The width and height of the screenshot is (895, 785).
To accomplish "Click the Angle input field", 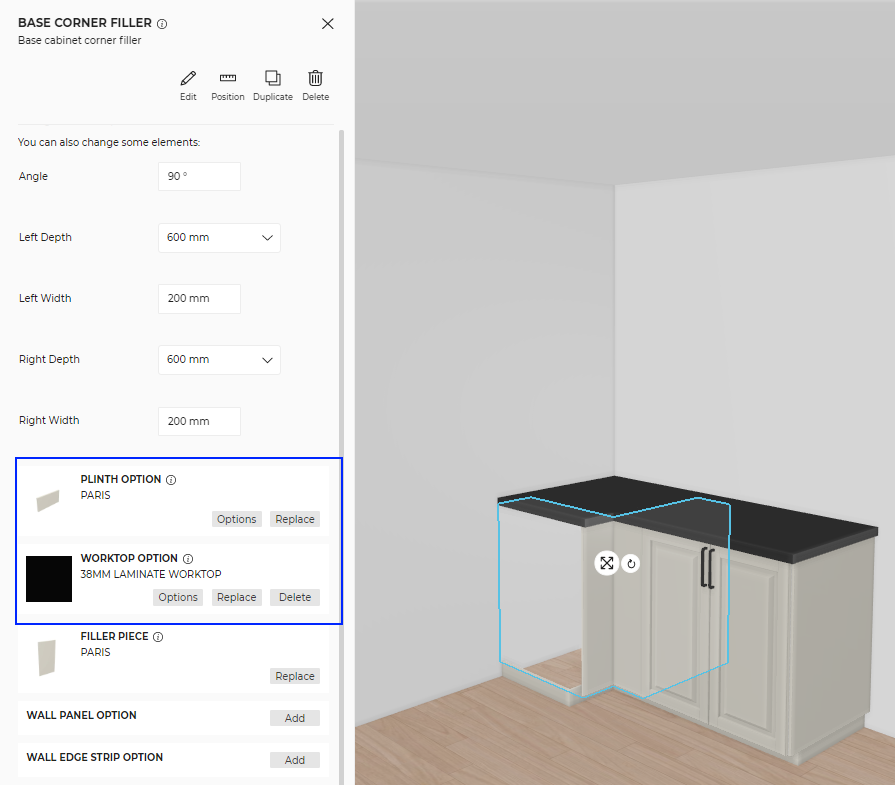I will click(x=199, y=177).
